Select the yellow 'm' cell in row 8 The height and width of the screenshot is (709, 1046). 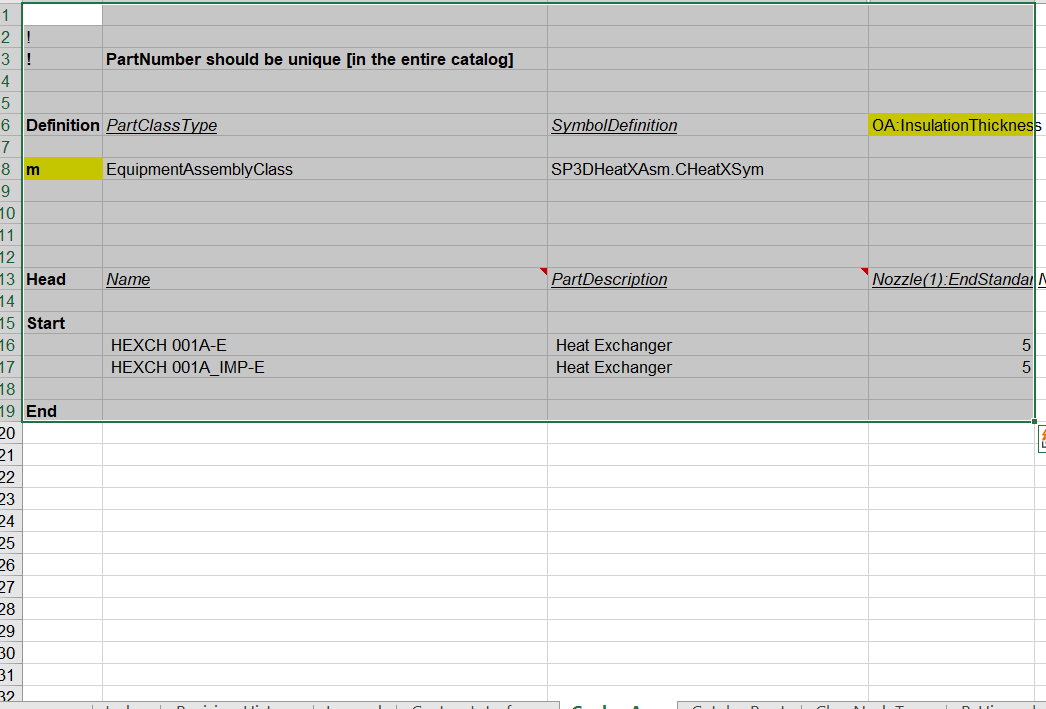63,169
